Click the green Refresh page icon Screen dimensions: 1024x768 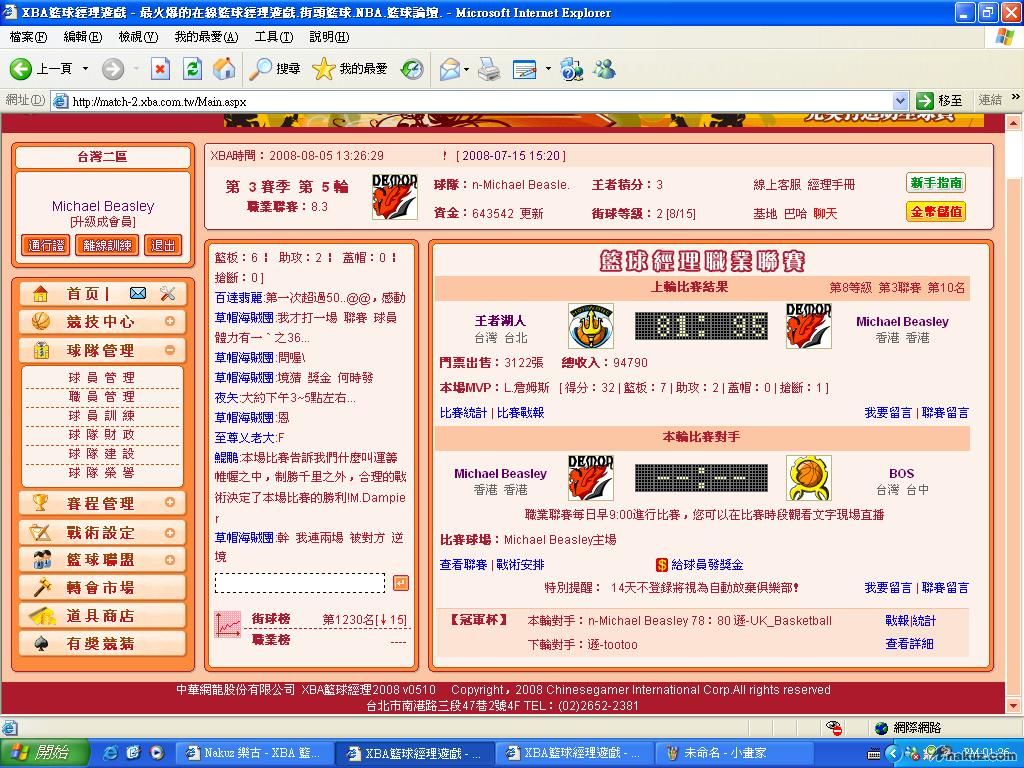[192, 69]
